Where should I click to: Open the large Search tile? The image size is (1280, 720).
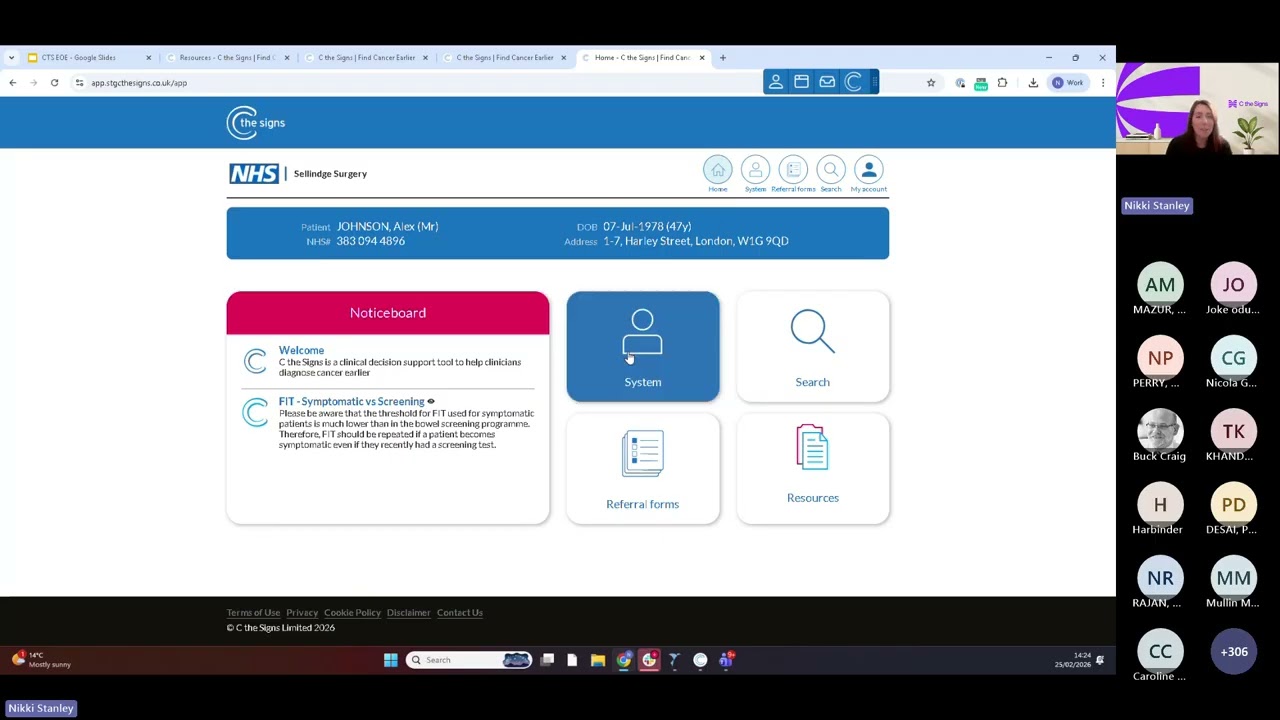[x=813, y=347]
